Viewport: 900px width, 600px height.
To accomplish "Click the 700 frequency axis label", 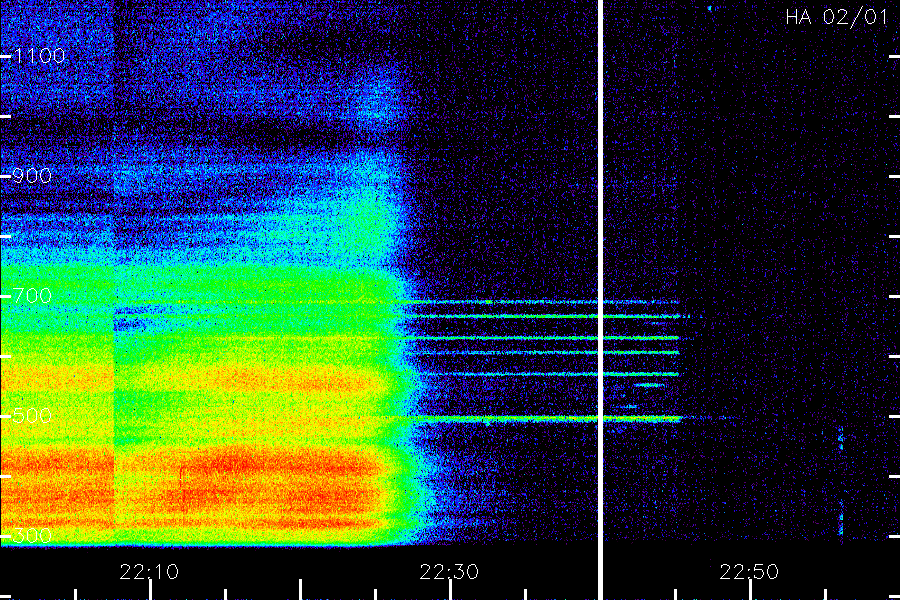I will [32, 296].
